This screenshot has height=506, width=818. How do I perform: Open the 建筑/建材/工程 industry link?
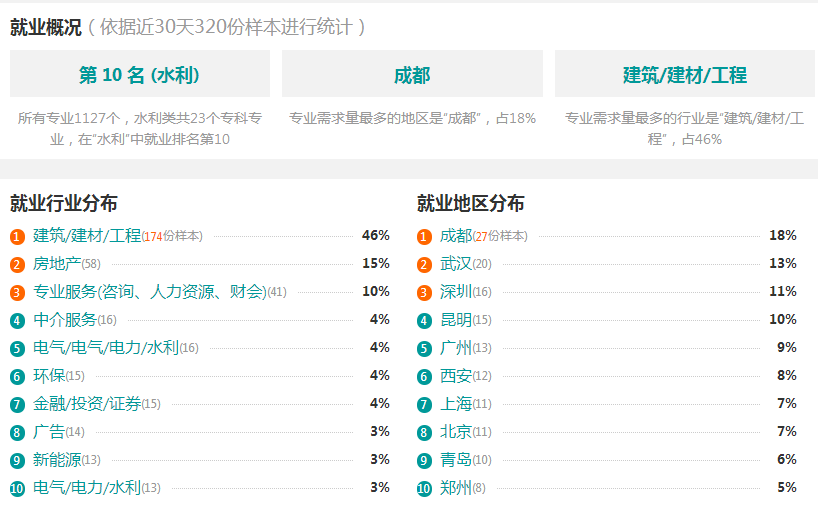(x=87, y=236)
